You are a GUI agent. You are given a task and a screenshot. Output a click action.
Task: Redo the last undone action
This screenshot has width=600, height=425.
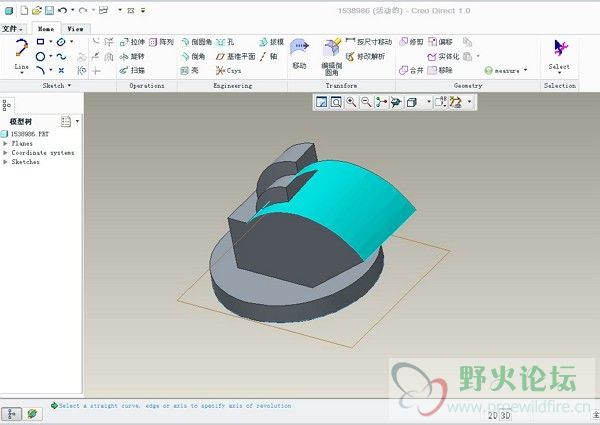pos(83,10)
